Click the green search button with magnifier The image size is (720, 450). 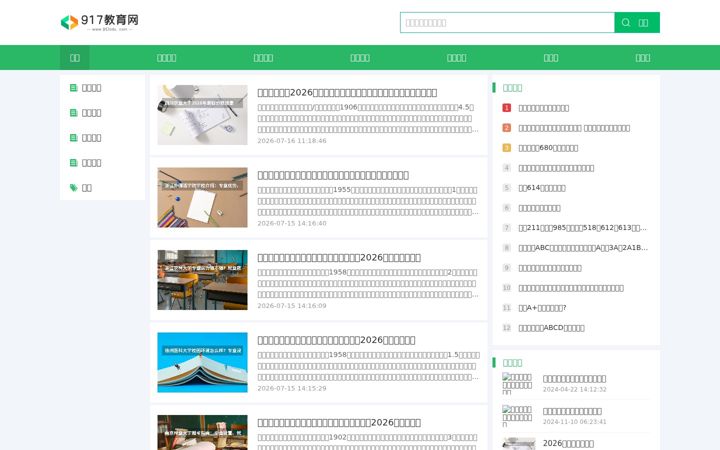click(x=637, y=22)
